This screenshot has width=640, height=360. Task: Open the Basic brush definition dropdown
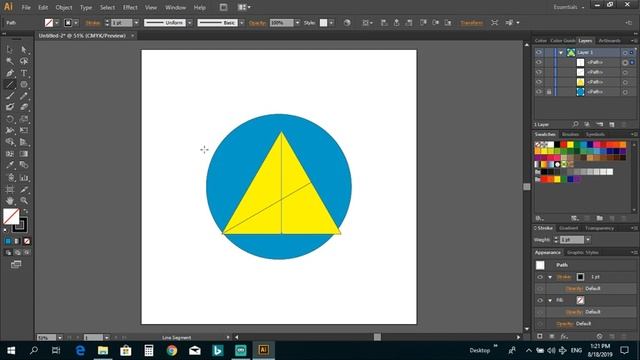pyautogui.click(x=242, y=23)
